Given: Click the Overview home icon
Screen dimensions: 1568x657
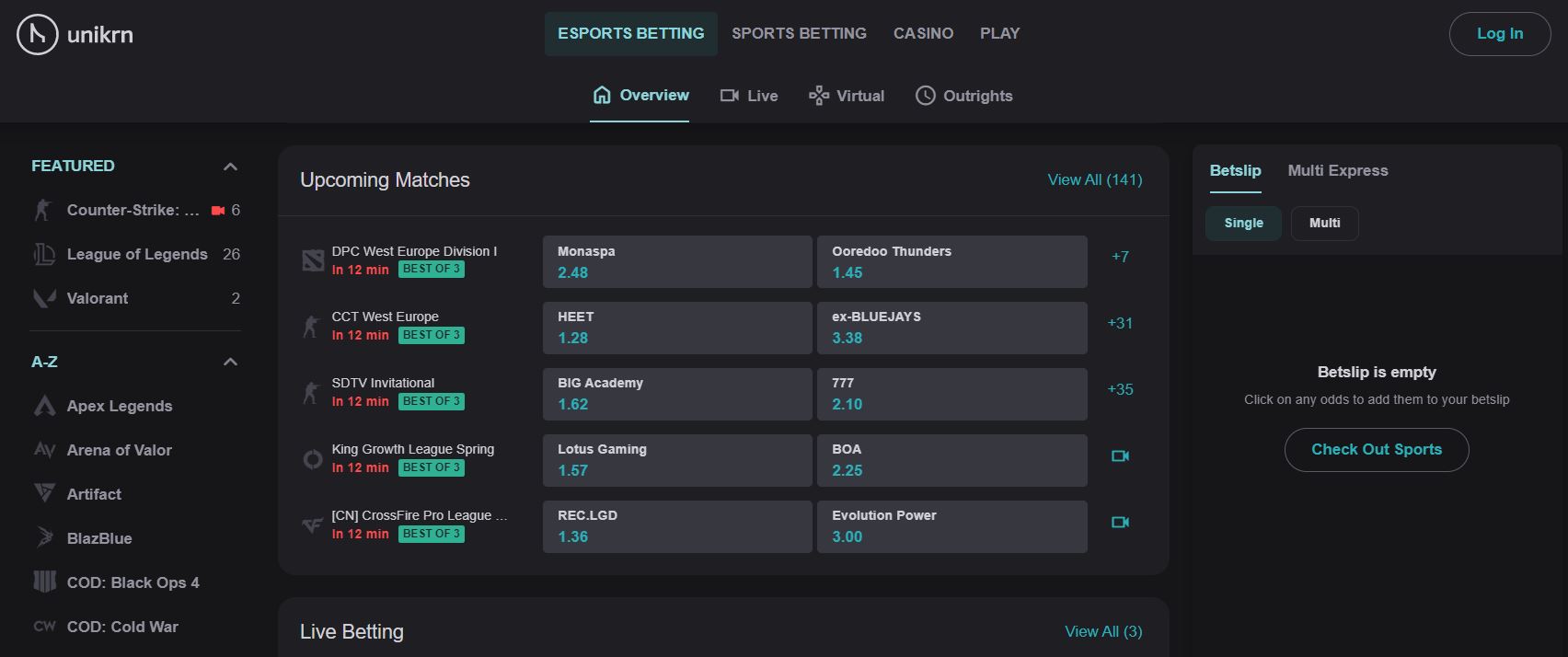Looking at the screenshot, I should pyautogui.click(x=602, y=95).
